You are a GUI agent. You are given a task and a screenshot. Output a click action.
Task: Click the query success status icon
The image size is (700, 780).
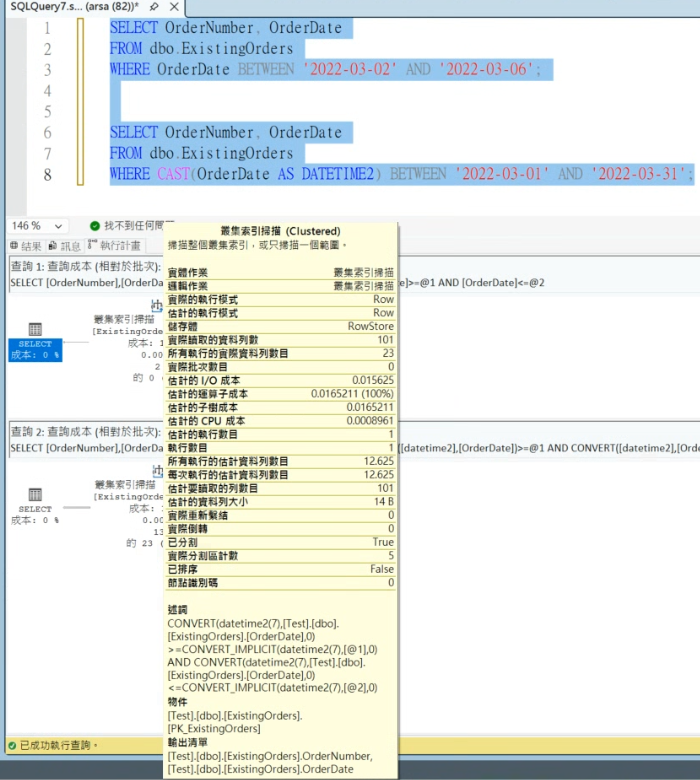pyautogui.click(x=12, y=745)
